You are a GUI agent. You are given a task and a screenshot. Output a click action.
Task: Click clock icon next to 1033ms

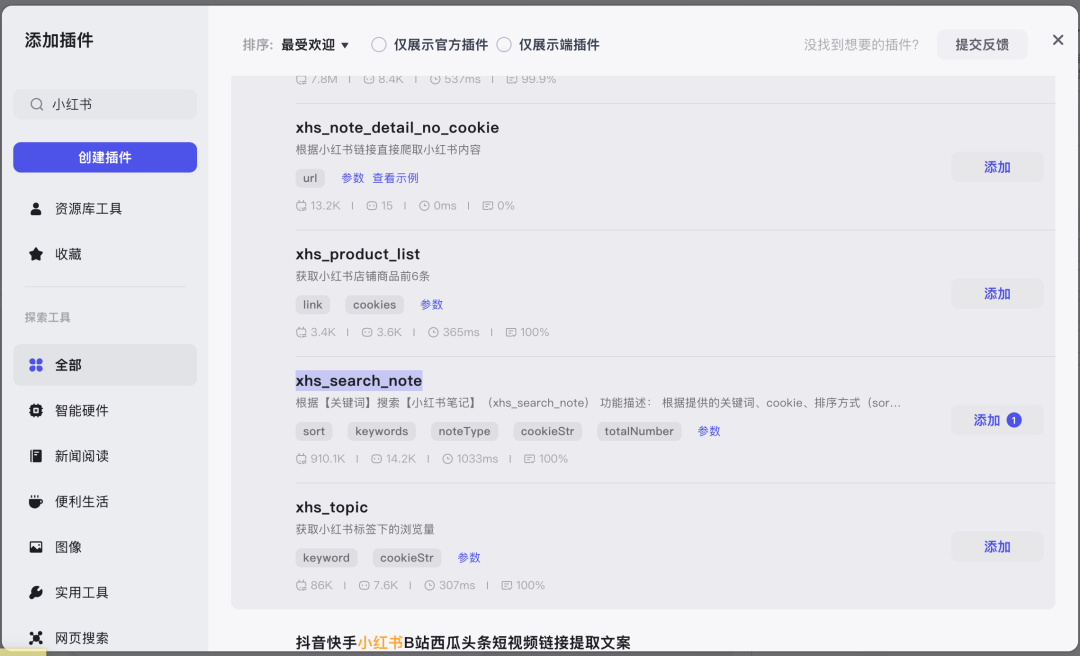[x=448, y=459]
